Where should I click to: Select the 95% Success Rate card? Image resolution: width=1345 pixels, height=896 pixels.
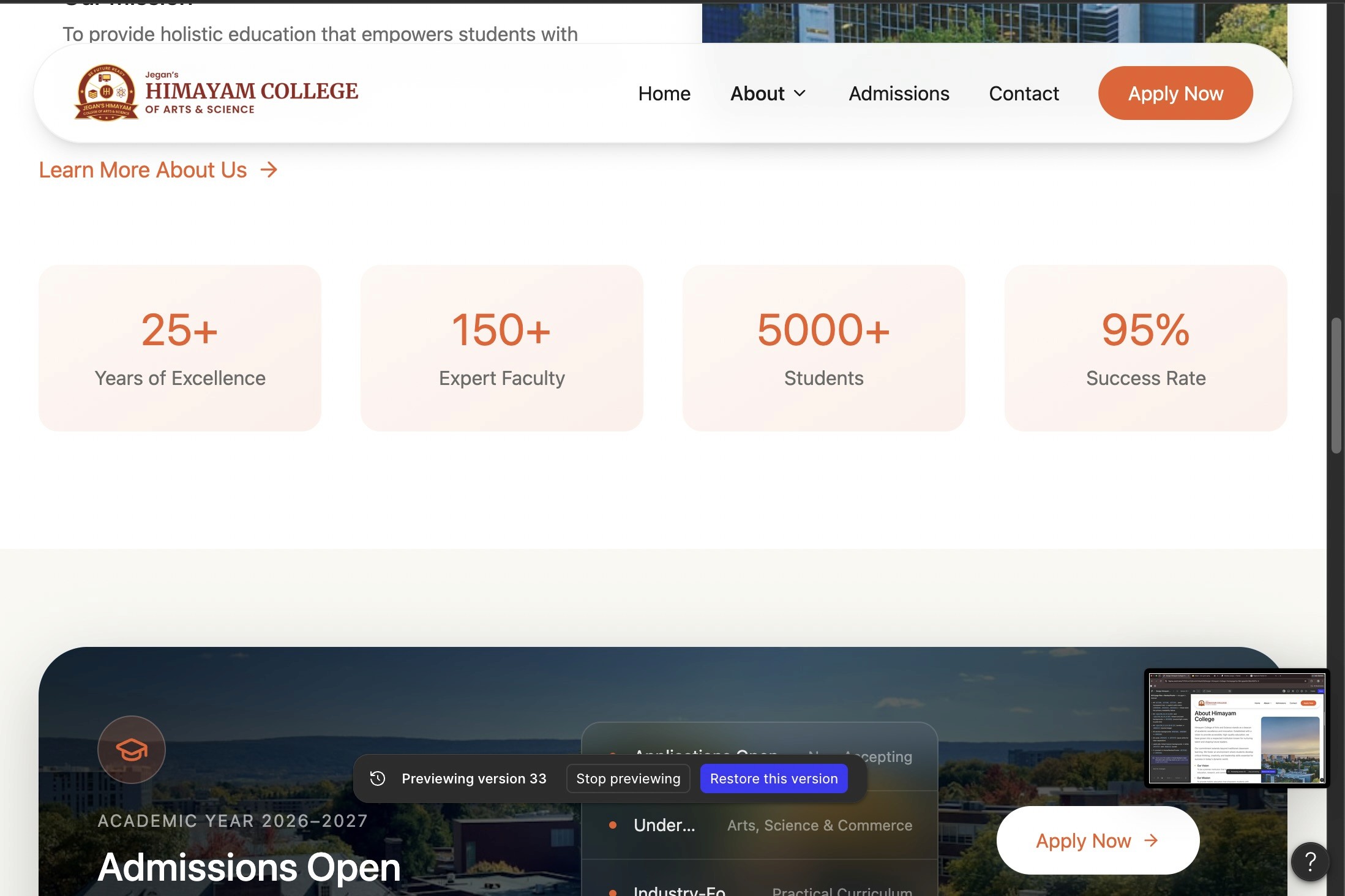coord(1146,348)
